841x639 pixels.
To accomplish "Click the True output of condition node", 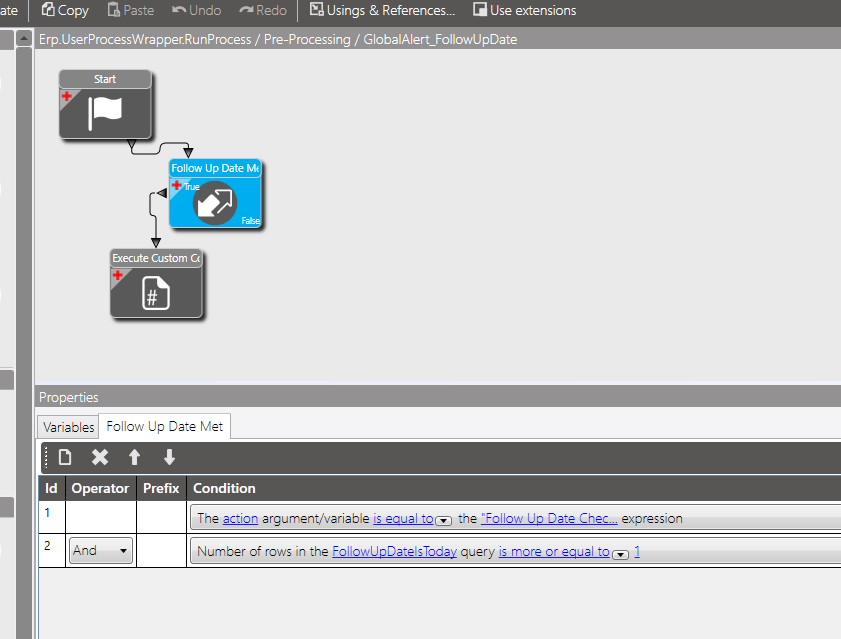I will [x=191, y=187].
